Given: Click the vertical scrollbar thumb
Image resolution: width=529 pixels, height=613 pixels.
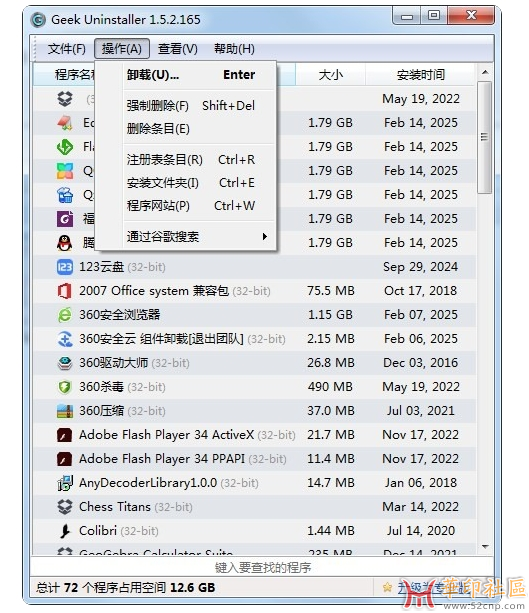Looking at the screenshot, I should pyautogui.click(x=485, y=137).
